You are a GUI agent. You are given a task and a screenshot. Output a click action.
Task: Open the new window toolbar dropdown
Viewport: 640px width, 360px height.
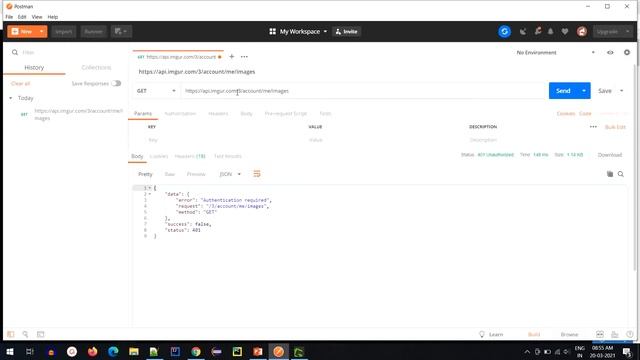pyautogui.click(x=121, y=31)
